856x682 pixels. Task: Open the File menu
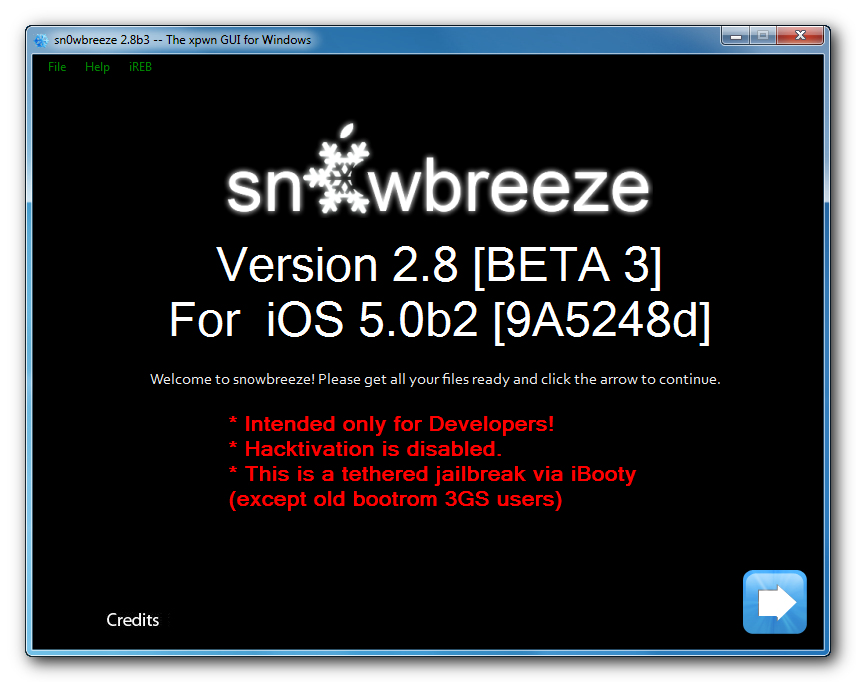coord(57,67)
